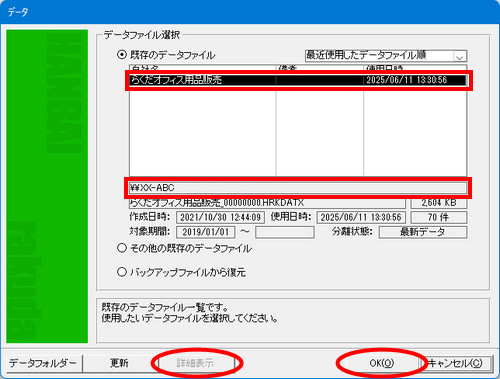Click the 対象期間 start date 2019/01/01
Screen dimensions: 500x379
pyautogui.click(x=206, y=232)
